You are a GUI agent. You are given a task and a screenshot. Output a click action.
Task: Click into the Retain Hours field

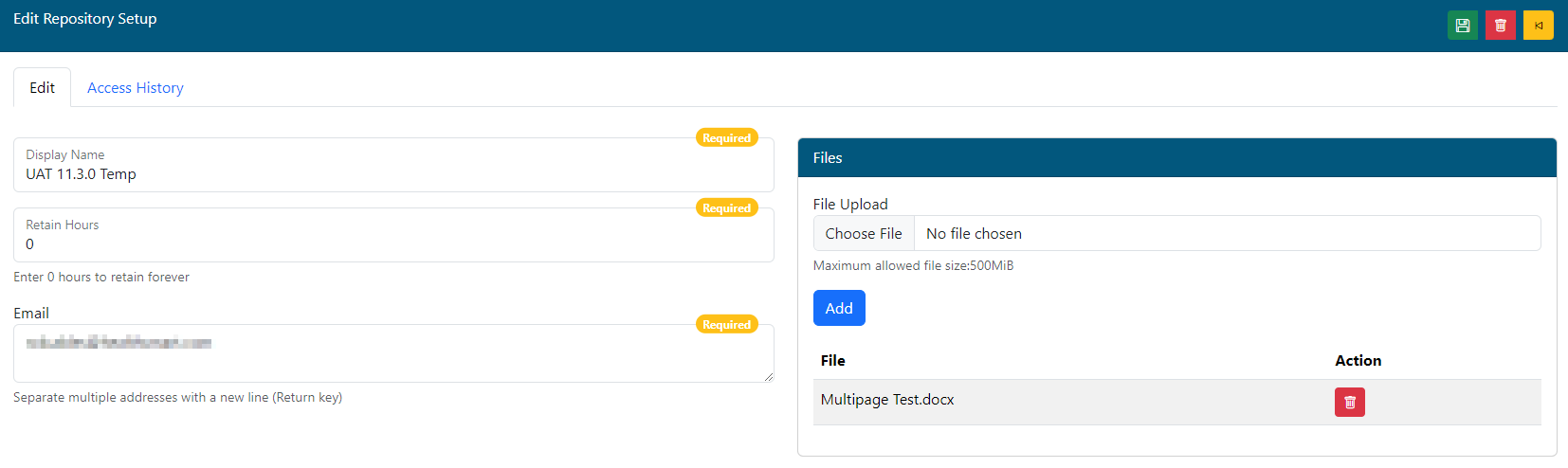click(x=392, y=244)
